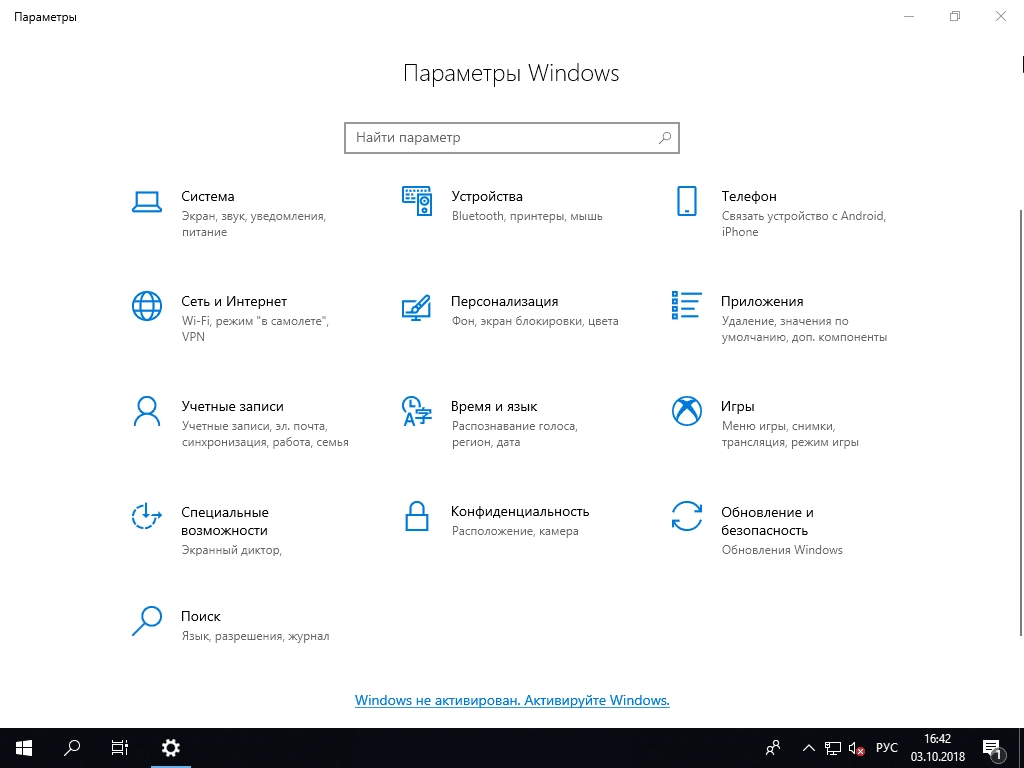
Task: Open Конфиденциальность settings title
Action: point(520,511)
